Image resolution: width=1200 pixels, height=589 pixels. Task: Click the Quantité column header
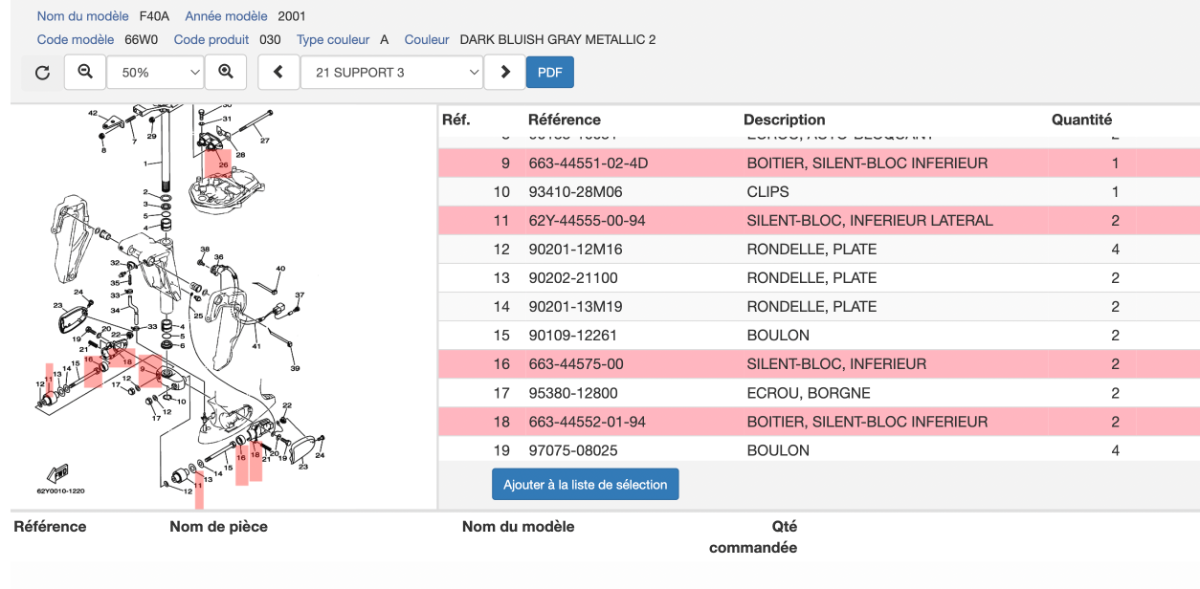point(1081,120)
